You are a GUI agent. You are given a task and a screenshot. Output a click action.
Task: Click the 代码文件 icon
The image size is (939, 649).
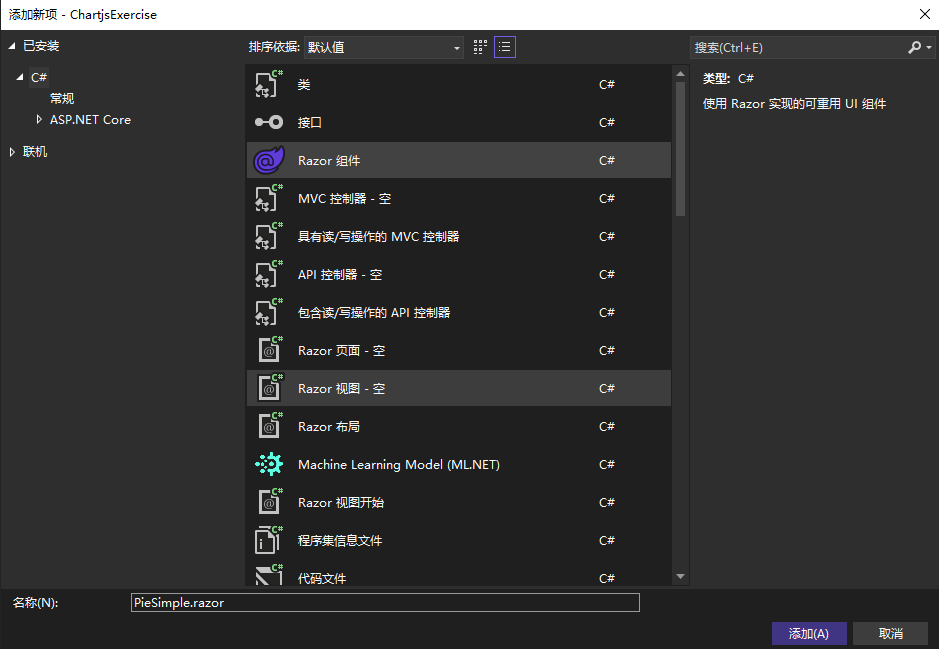(269, 575)
